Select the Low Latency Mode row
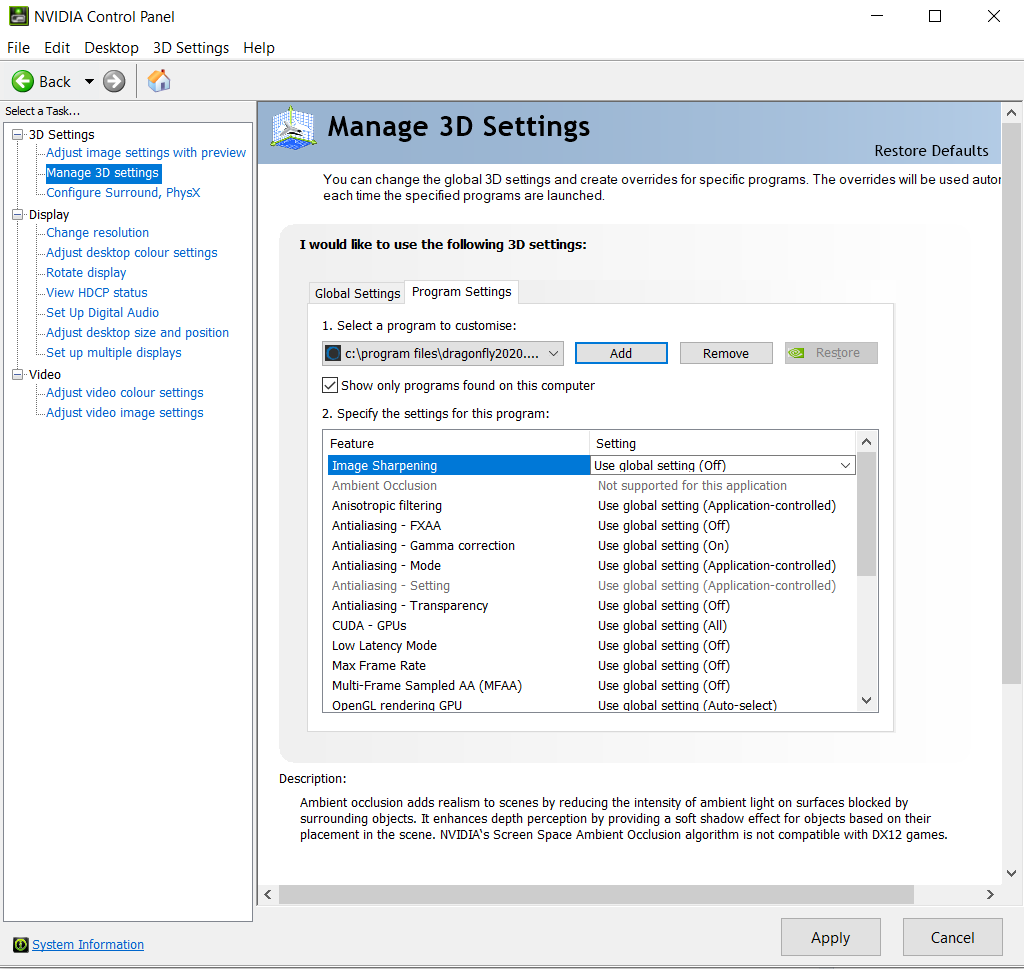This screenshot has height=969, width=1024. pos(591,646)
